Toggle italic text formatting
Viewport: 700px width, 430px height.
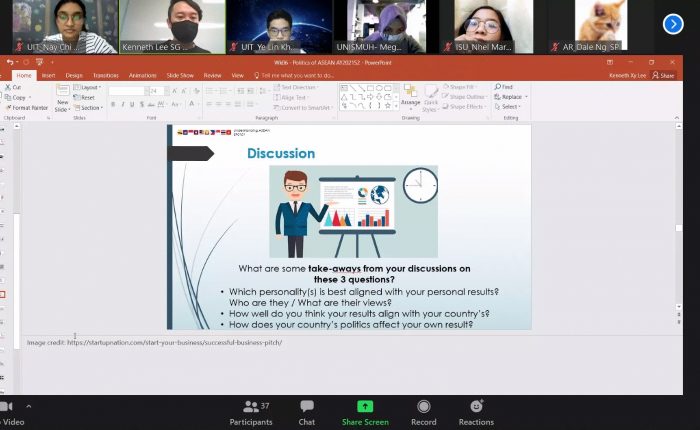pos(120,104)
